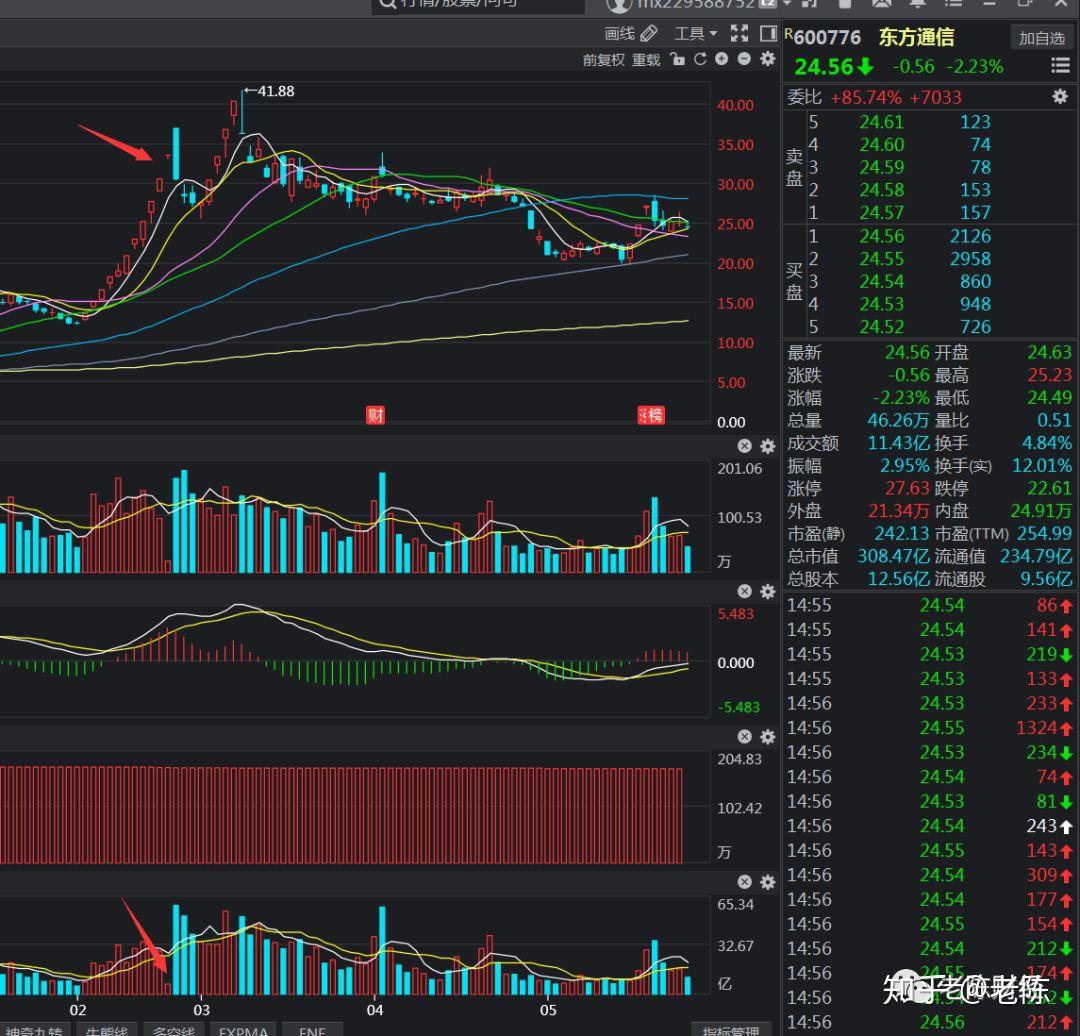
Task: Click the 总量 value 46.26万
Action: [898, 420]
